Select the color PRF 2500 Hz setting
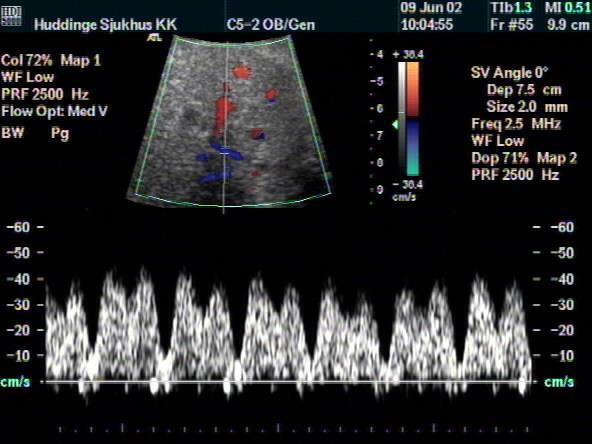The width and height of the screenshot is (592, 444). (45, 94)
